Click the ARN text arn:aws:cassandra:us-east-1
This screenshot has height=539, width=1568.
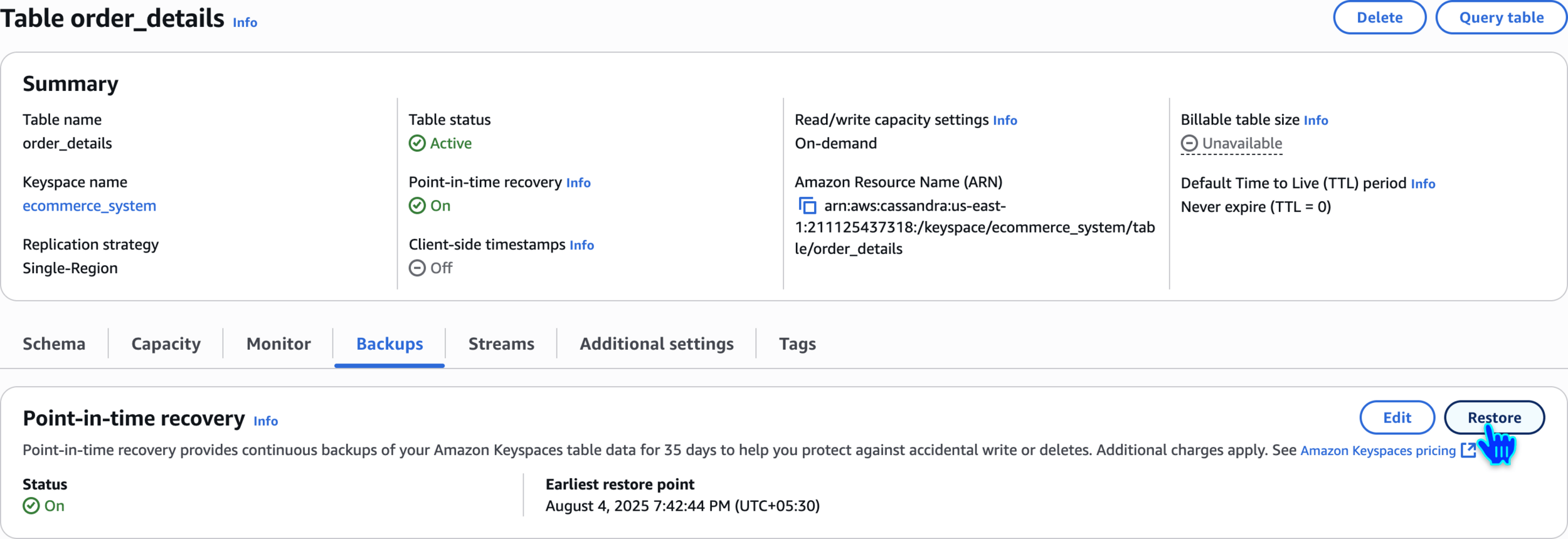[x=975, y=227]
